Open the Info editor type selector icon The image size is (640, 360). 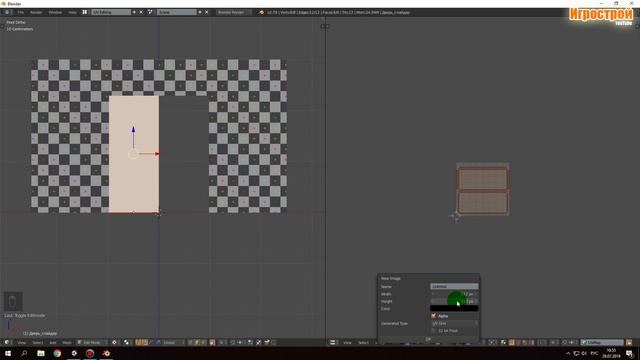point(7,12)
